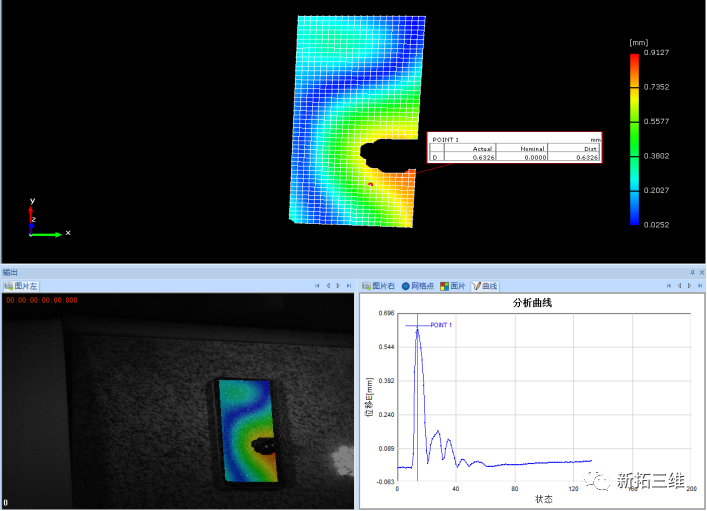Go to next tab in right curve panel
The width and height of the screenshot is (707, 511).
point(689,285)
